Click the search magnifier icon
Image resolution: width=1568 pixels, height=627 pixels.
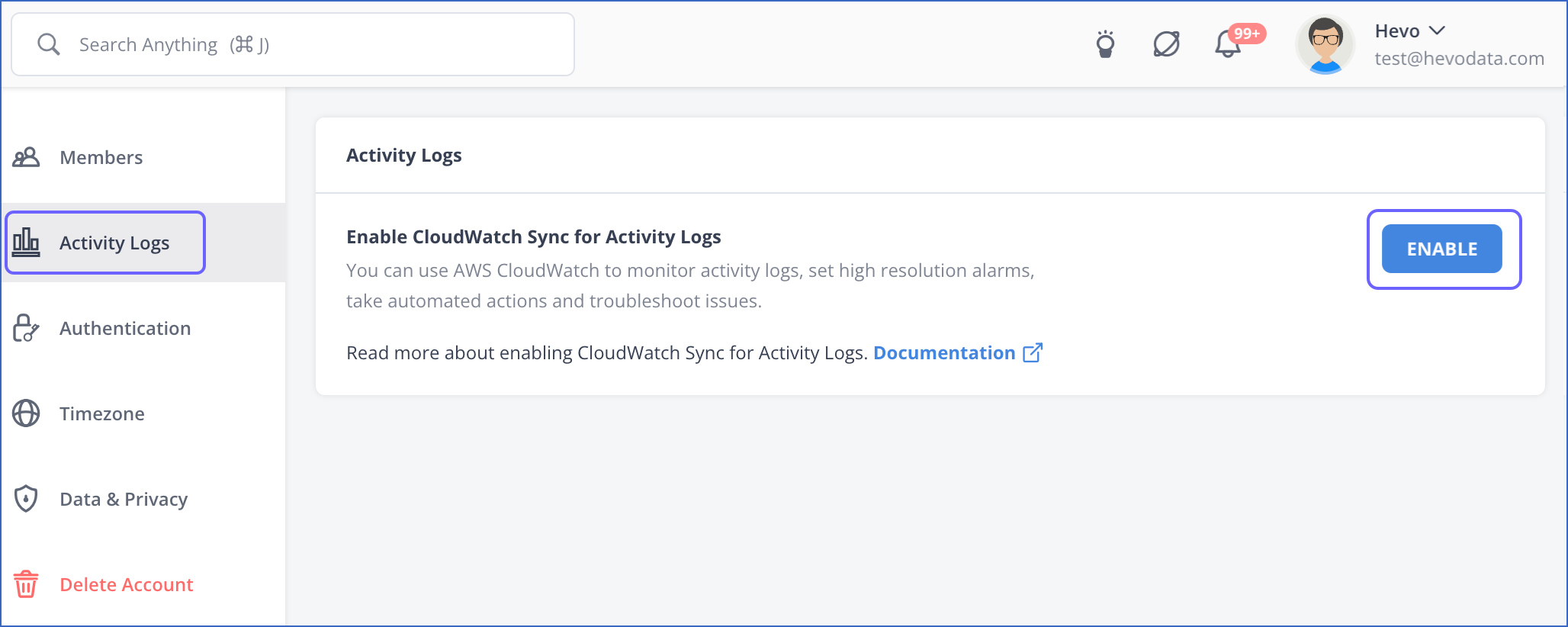click(x=49, y=44)
